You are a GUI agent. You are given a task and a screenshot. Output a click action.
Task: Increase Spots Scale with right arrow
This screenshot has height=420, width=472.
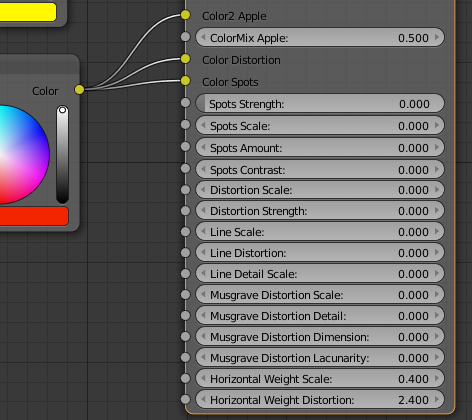click(x=437, y=125)
